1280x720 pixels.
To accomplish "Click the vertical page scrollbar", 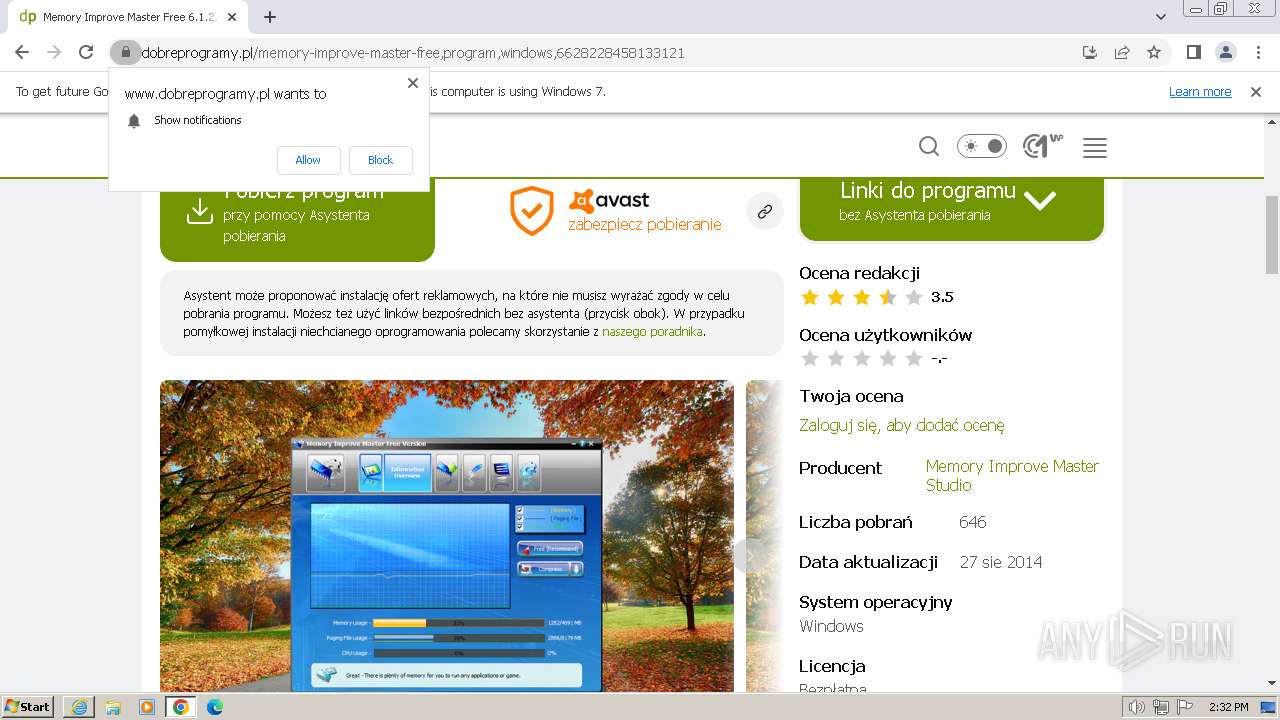I will click(1272, 235).
